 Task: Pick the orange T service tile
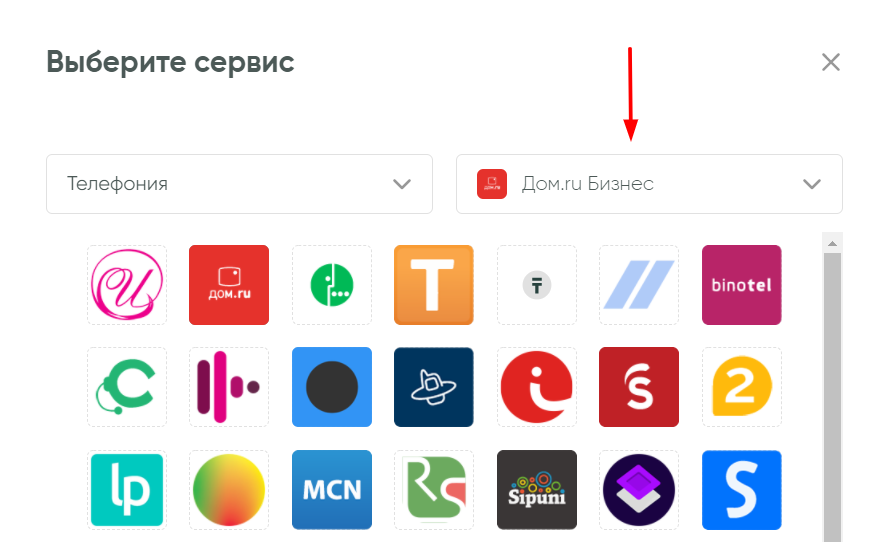434,285
